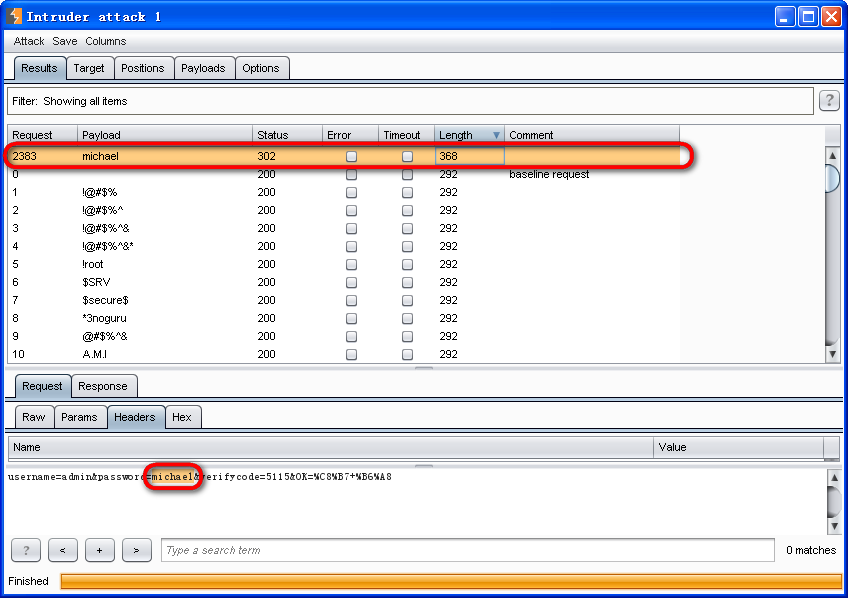Image resolution: width=848 pixels, height=598 pixels.
Task: Select row with payload A.M.I
Action: pos(343,354)
